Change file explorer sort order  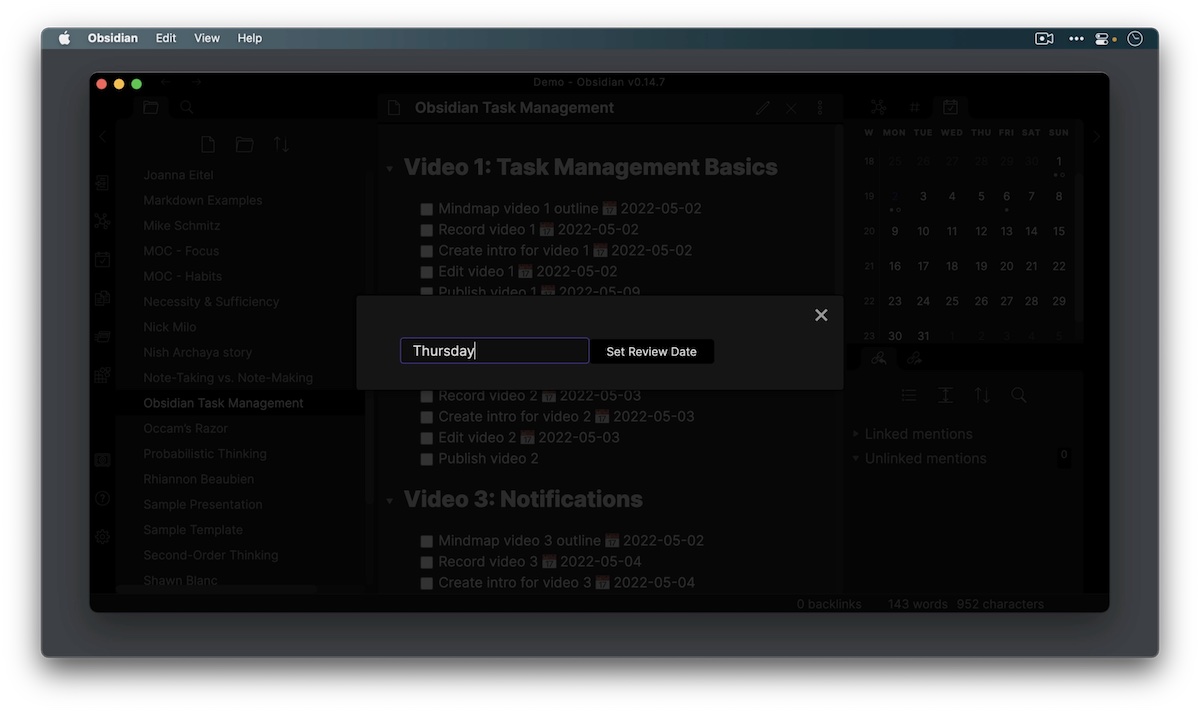(x=281, y=145)
